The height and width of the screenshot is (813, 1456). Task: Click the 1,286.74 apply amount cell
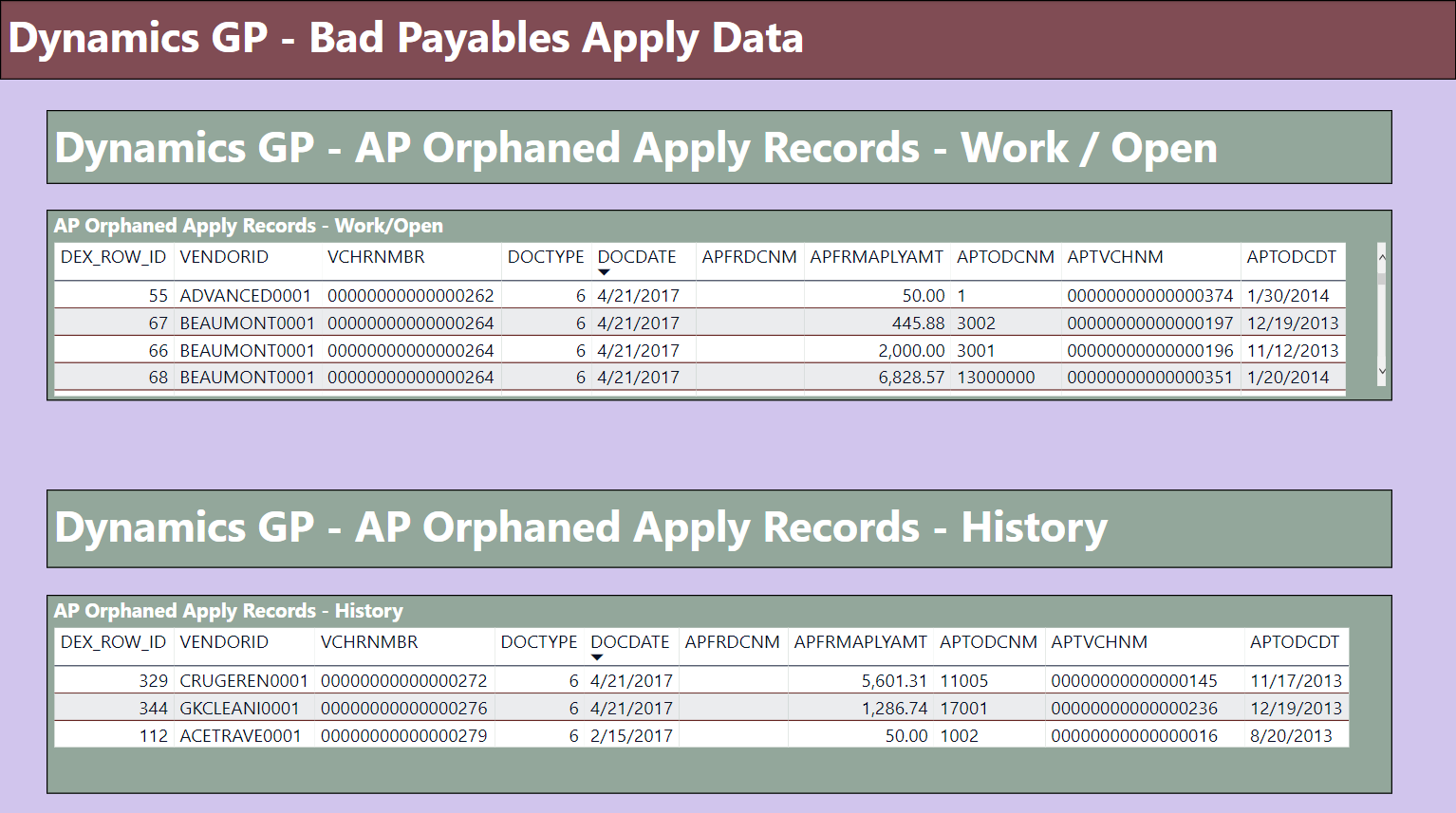[894, 709]
